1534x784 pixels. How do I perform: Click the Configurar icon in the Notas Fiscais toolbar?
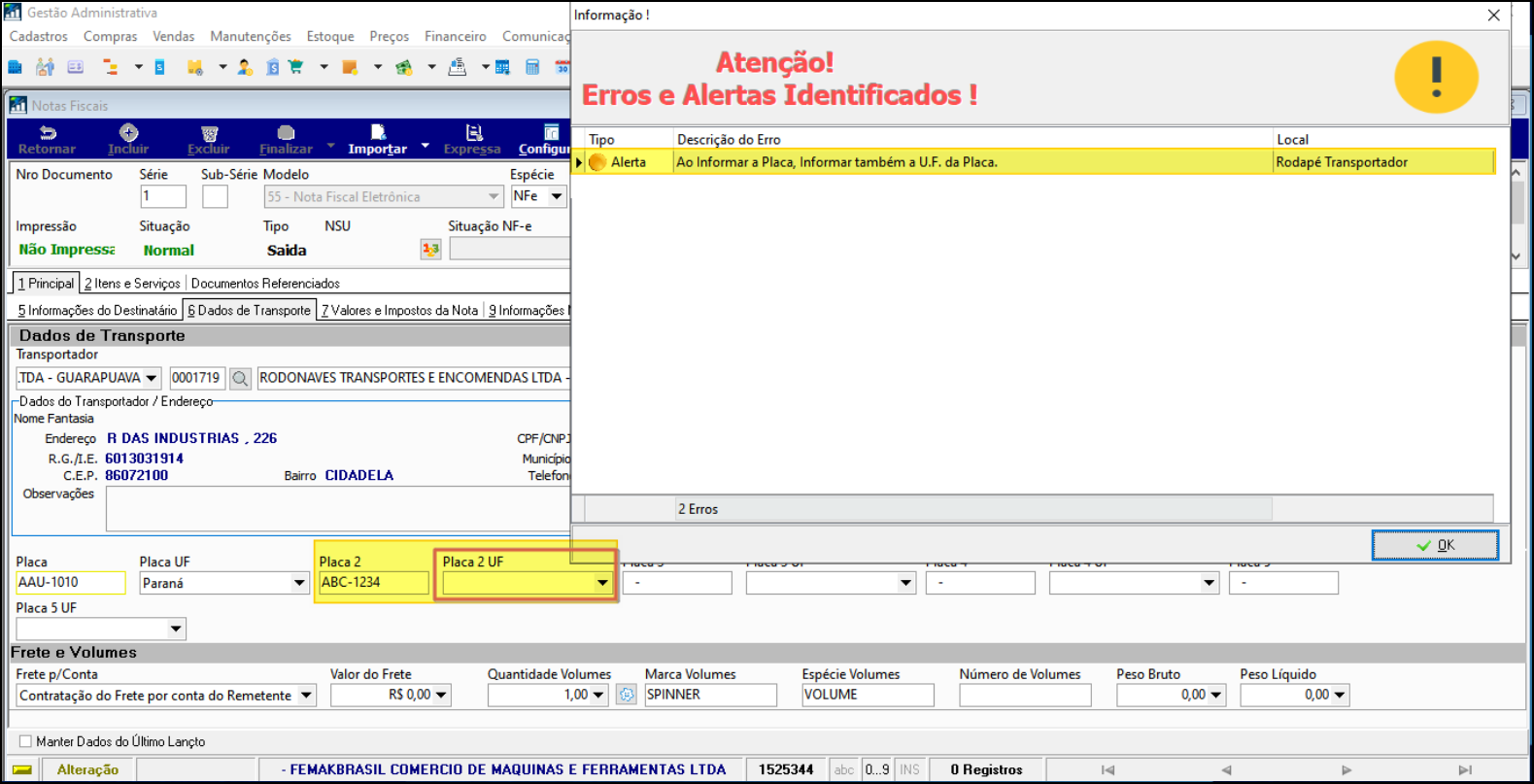pyautogui.click(x=551, y=132)
